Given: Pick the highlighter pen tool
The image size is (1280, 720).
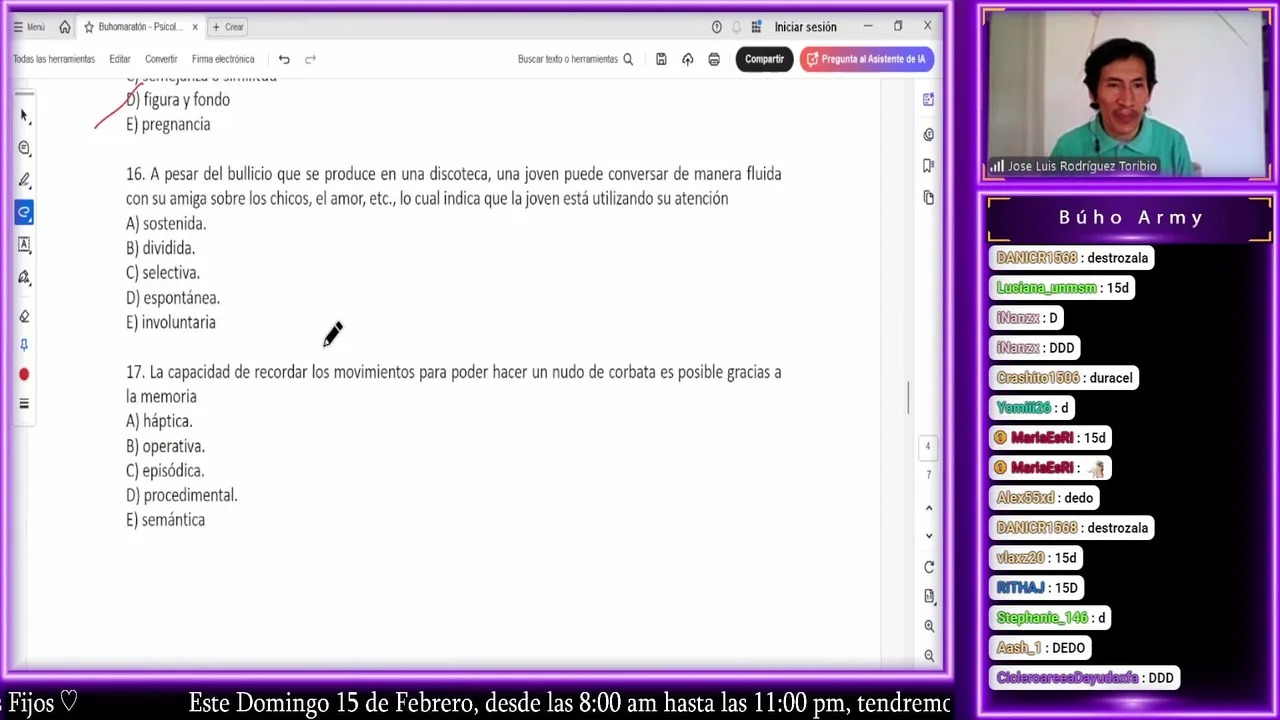Looking at the screenshot, I should click(24, 180).
